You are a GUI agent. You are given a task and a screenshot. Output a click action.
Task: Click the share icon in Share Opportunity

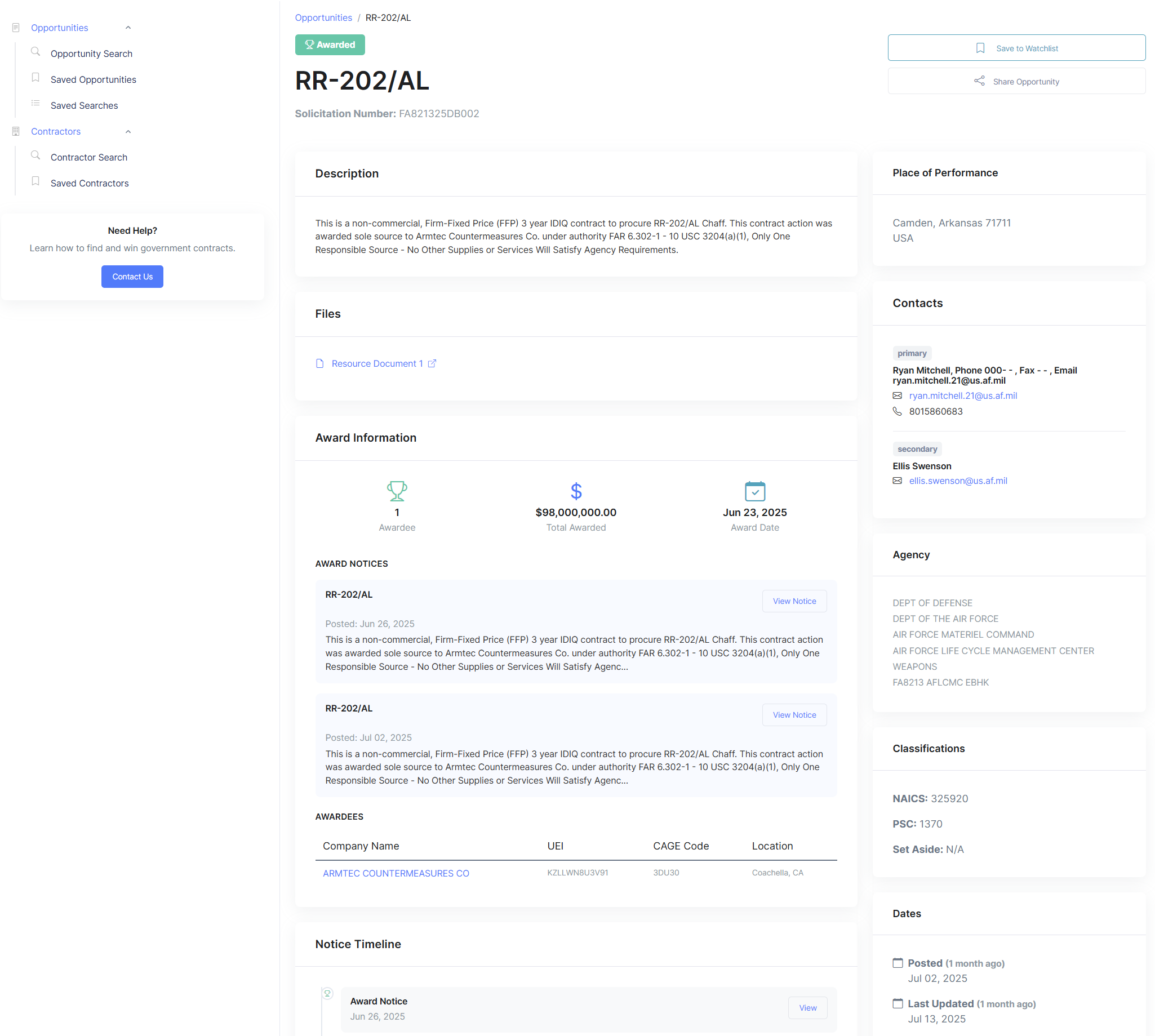[979, 81]
